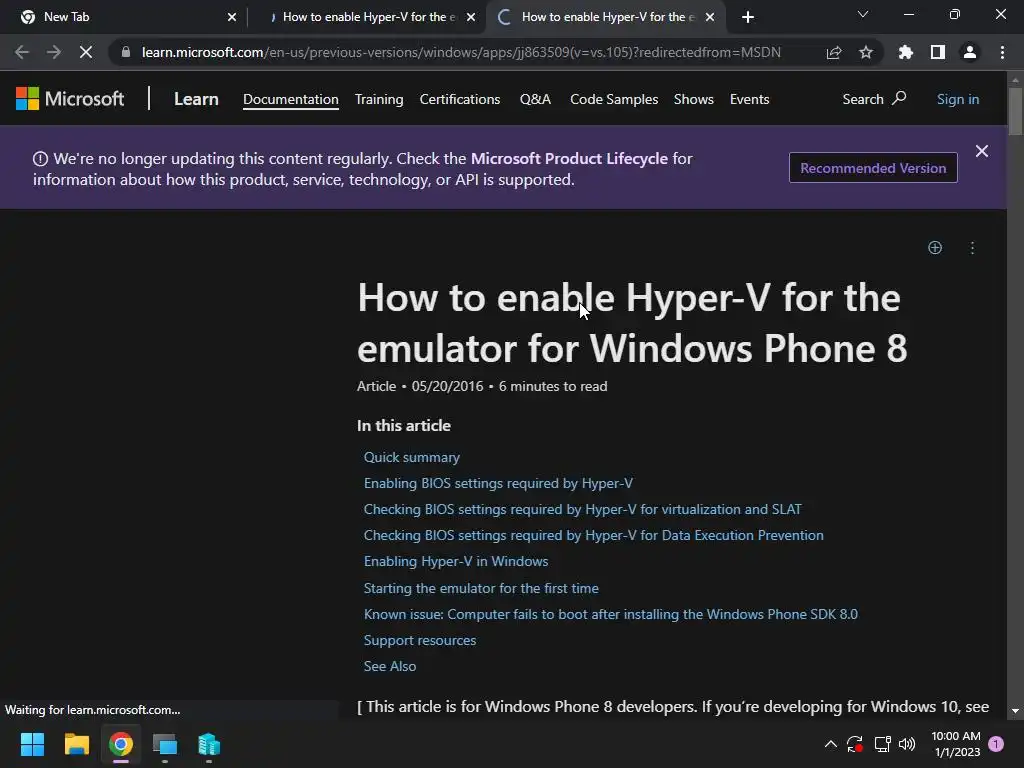Jump to Quick summary section
1024x768 pixels.
coord(411,457)
